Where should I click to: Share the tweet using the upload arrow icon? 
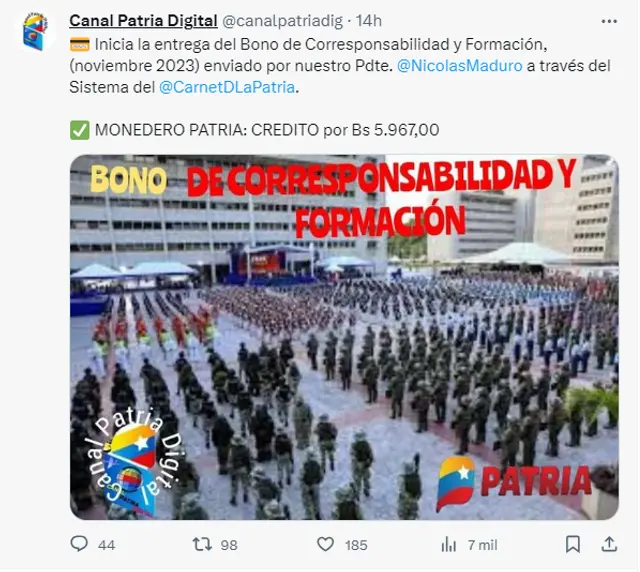click(x=609, y=544)
